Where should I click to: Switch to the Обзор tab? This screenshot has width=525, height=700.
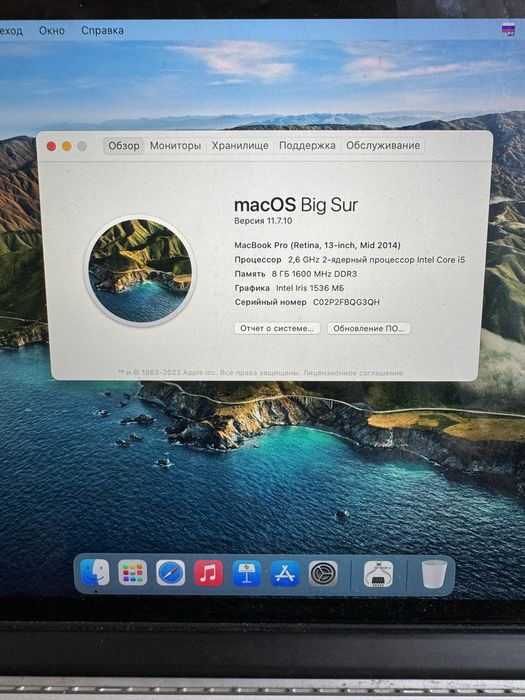point(124,146)
